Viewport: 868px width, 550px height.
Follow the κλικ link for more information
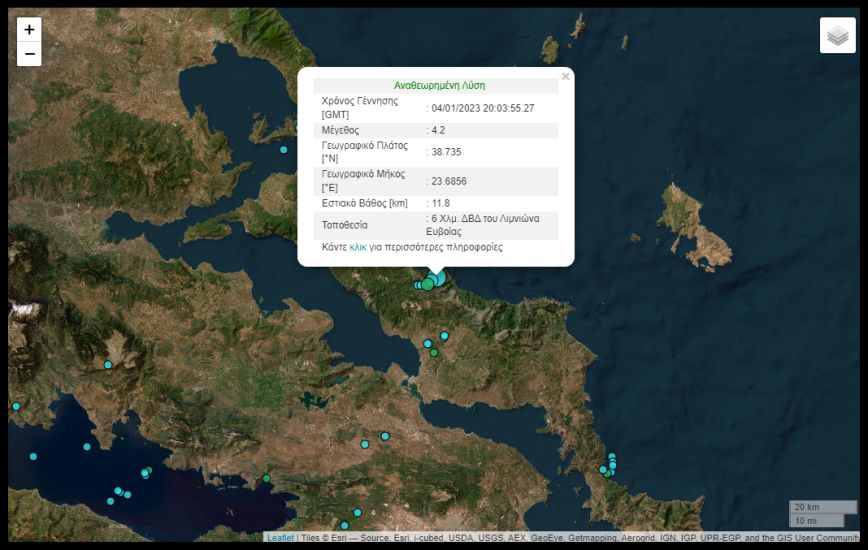pyautogui.click(x=357, y=246)
